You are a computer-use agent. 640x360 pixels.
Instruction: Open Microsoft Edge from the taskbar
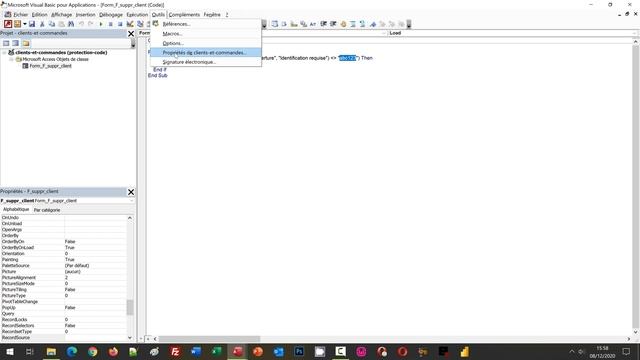72,351
